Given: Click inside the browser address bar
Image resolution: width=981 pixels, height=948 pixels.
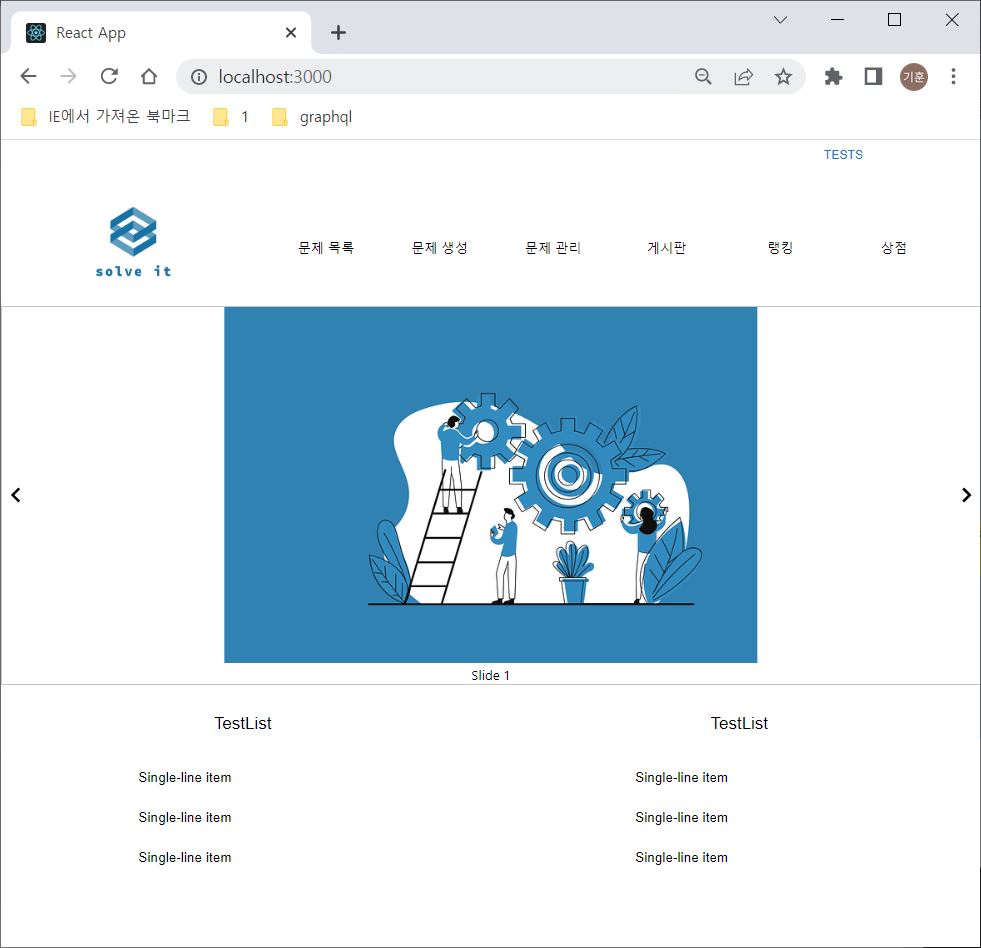Looking at the screenshot, I should coord(400,76).
